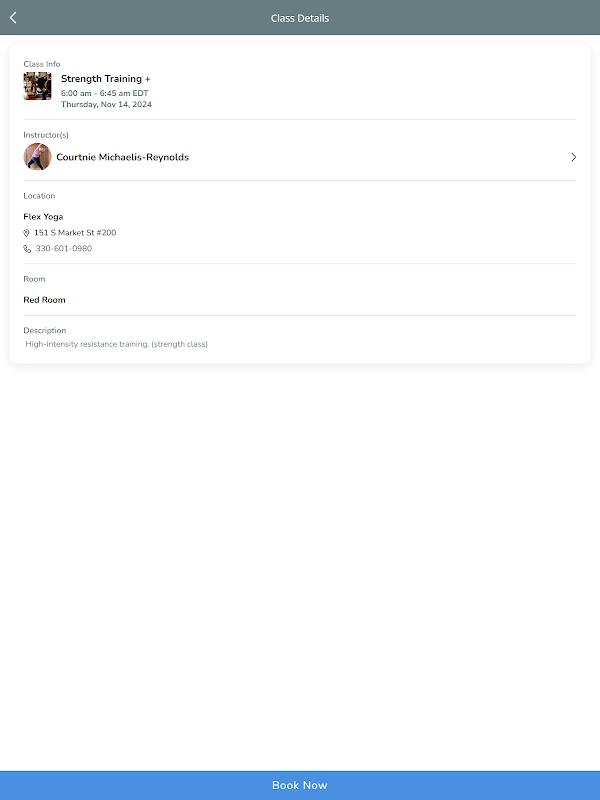Screen dimensions: 600x800
Task: Click the Strength Training class thumbnail
Action: (37, 86)
